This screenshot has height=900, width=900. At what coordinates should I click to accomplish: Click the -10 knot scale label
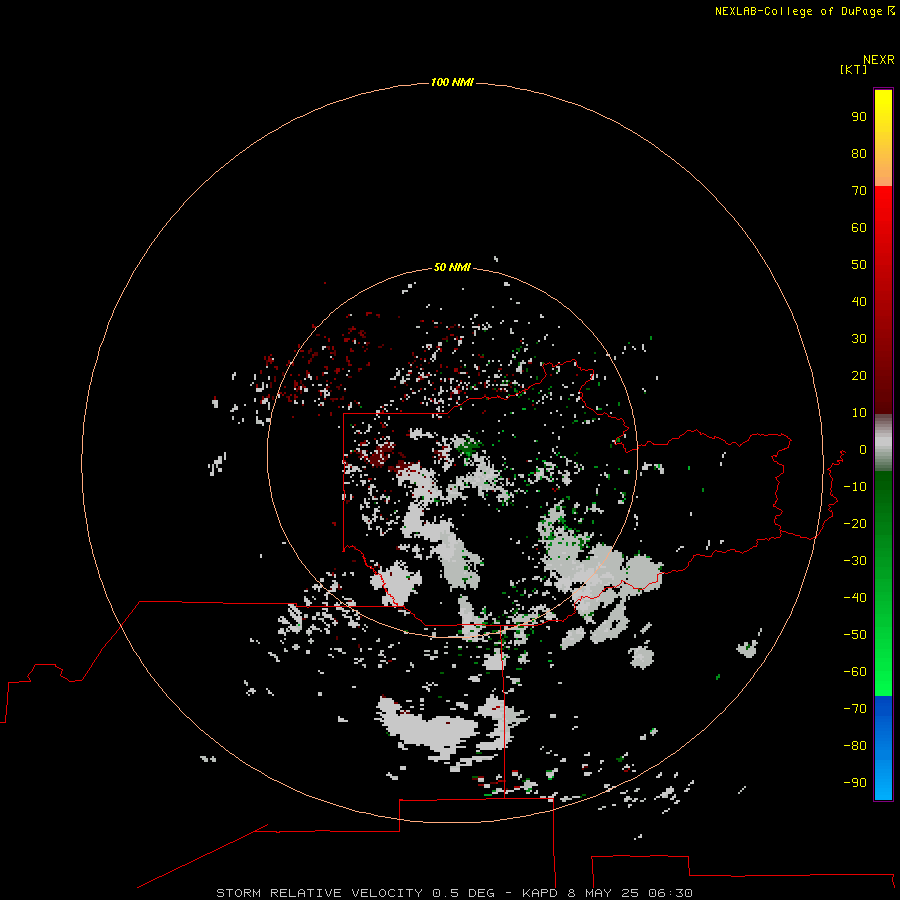[x=855, y=487]
